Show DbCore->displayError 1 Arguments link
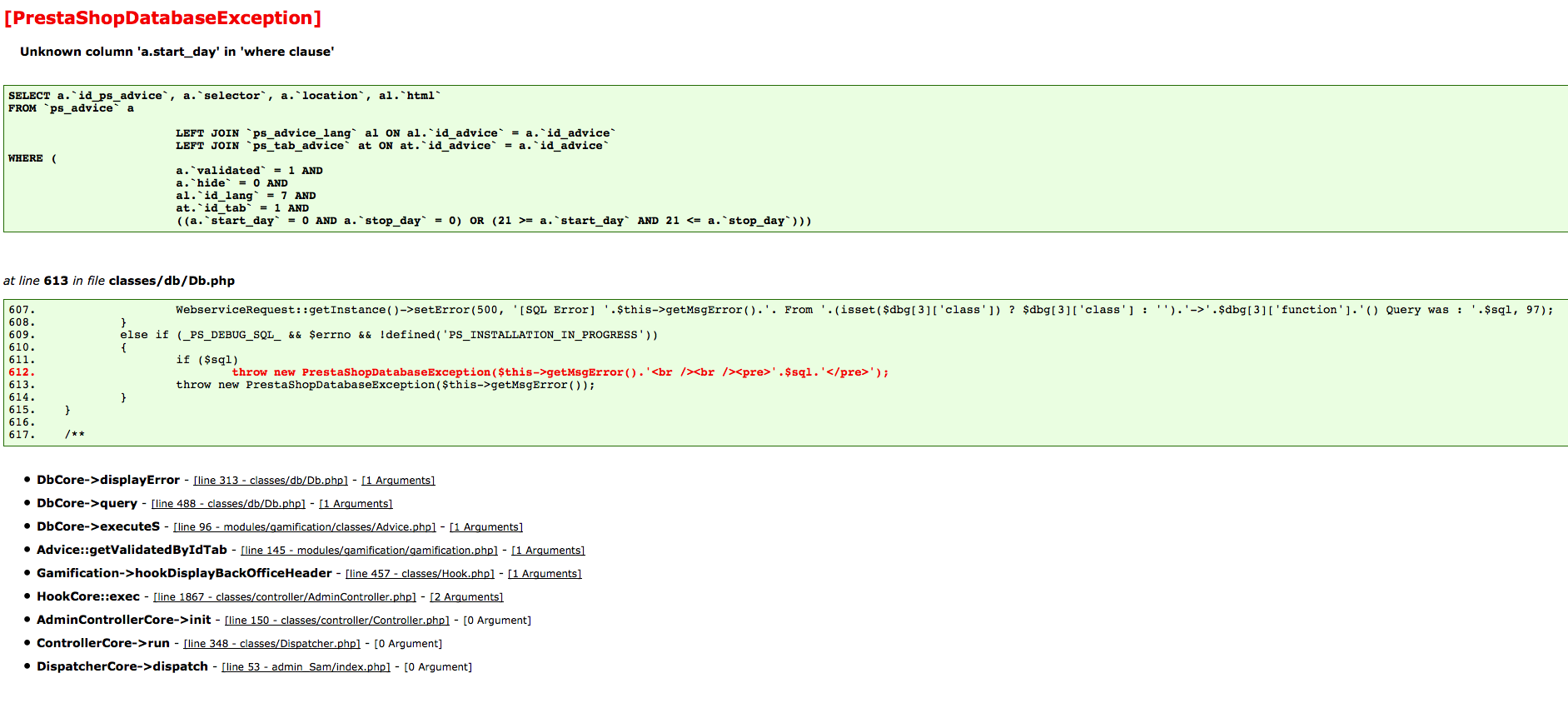Viewport: 1568px width, 718px height. click(398, 481)
